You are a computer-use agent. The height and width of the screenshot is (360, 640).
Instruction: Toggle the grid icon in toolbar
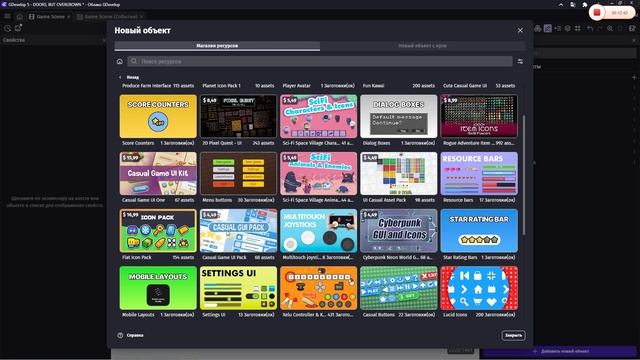pos(578,28)
